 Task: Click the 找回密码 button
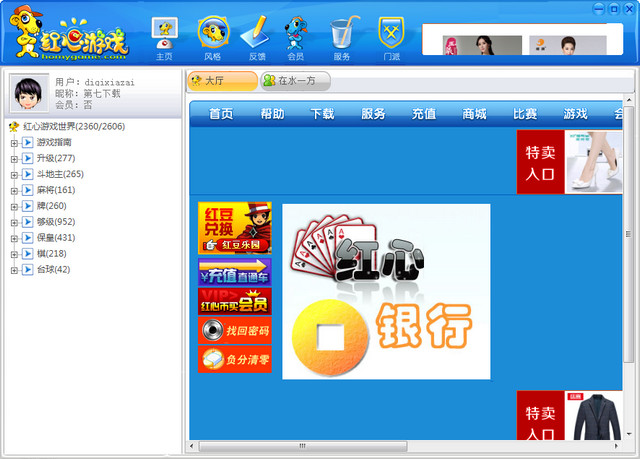point(235,330)
